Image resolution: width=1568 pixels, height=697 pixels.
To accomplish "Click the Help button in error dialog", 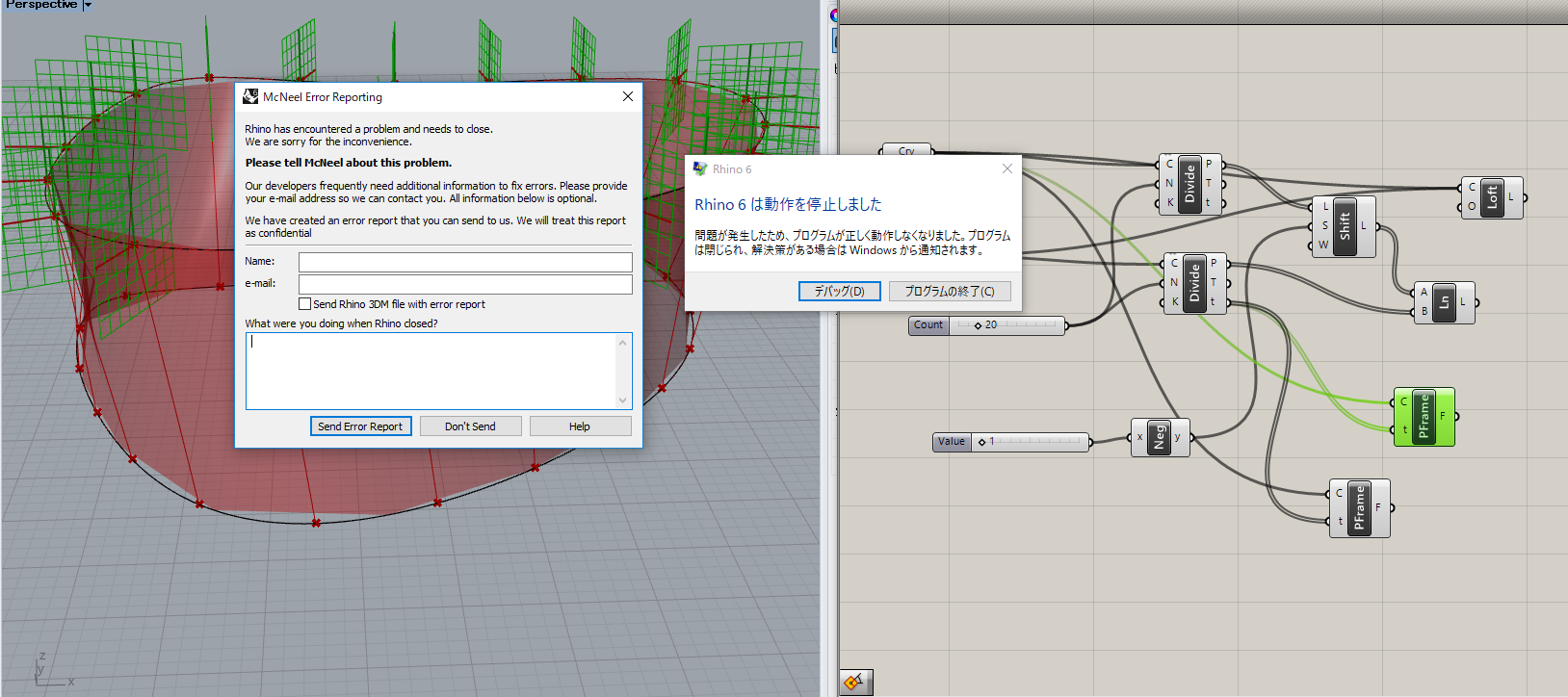I will [580, 426].
